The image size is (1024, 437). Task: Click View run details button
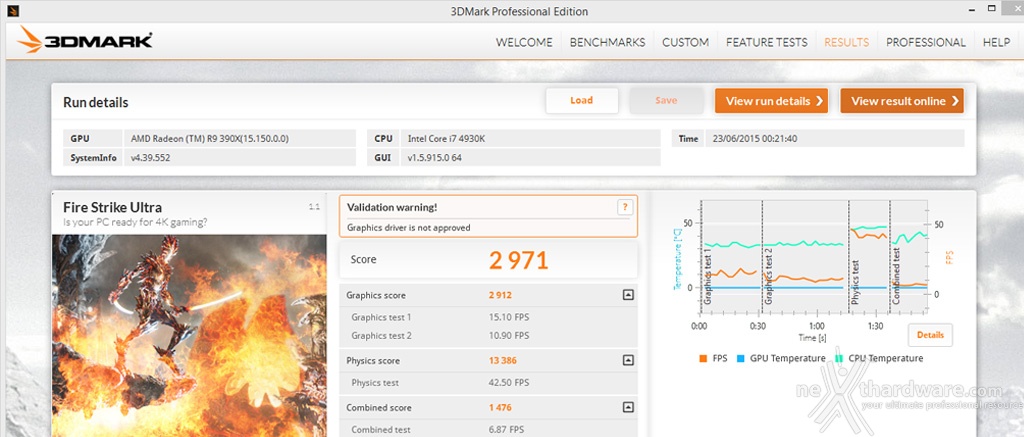771,101
